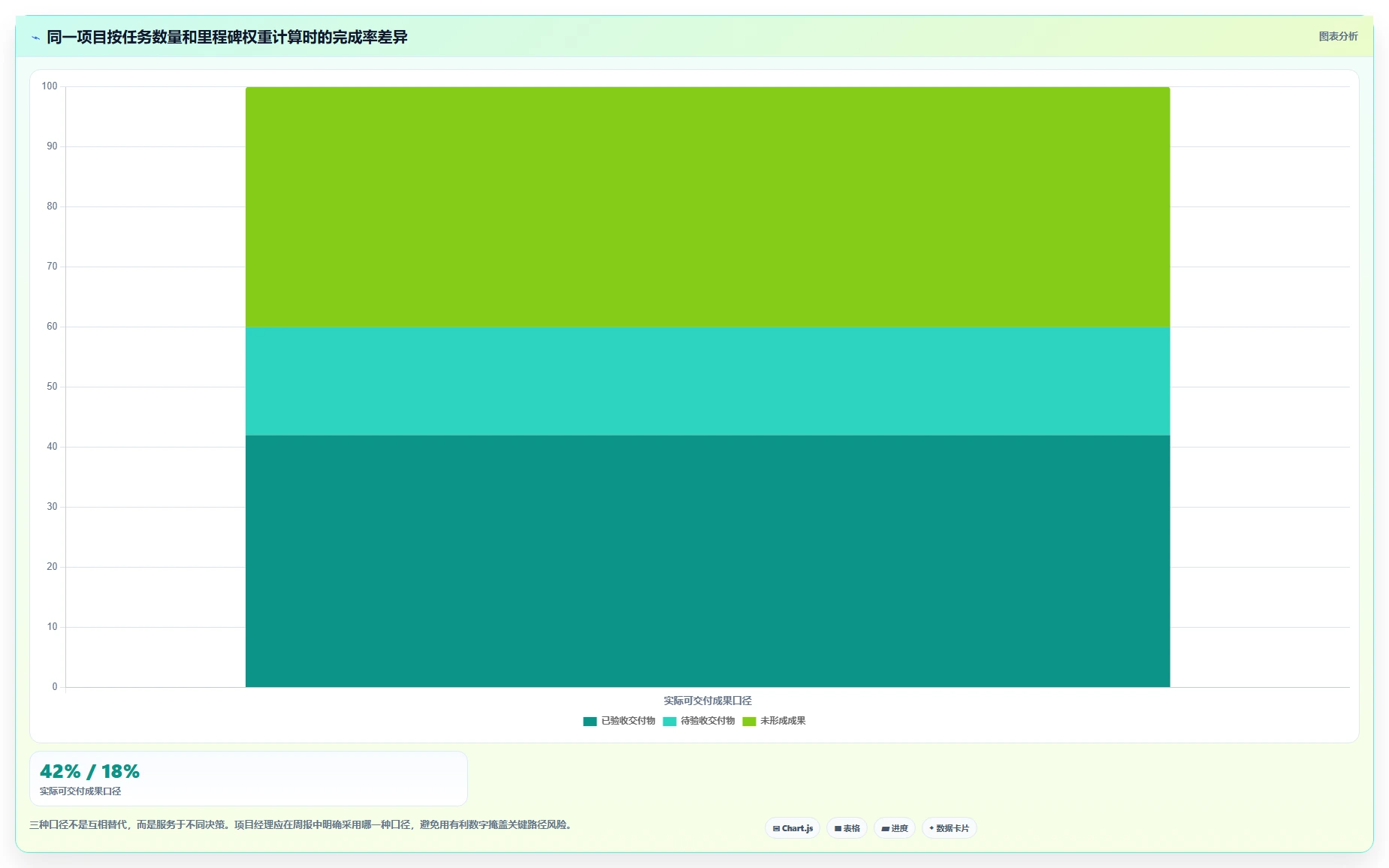Click the card caption 实际可交付成果口径
The width and height of the screenshot is (1389, 868).
(x=80, y=791)
